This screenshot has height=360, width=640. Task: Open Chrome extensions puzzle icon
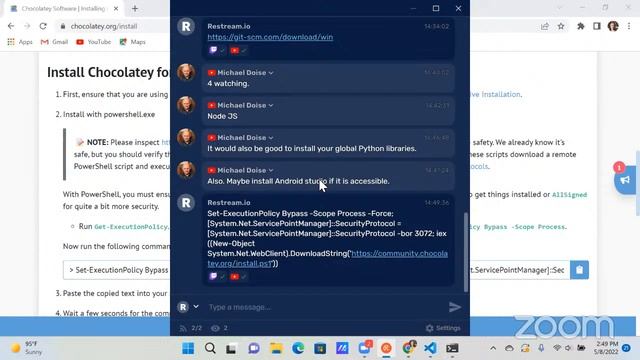pos(580,26)
